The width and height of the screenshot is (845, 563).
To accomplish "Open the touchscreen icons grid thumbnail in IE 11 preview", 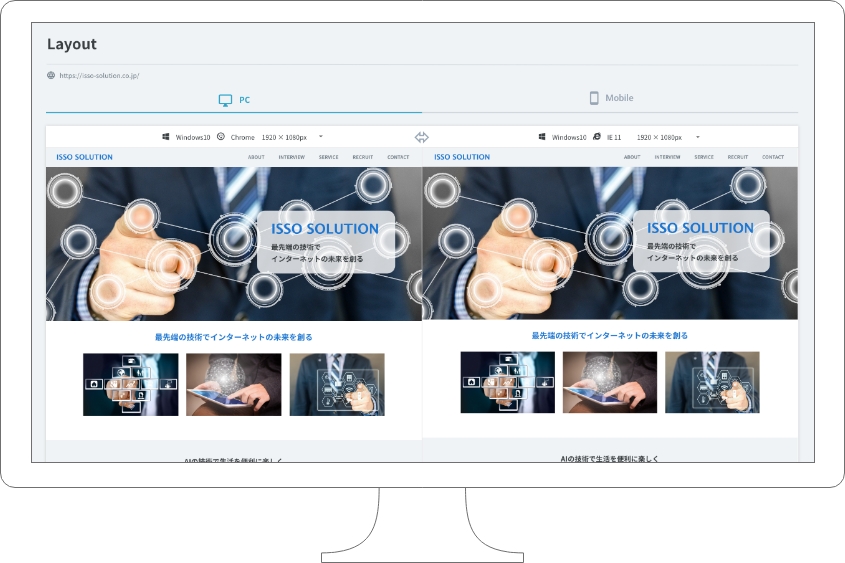I will pos(508,383).
